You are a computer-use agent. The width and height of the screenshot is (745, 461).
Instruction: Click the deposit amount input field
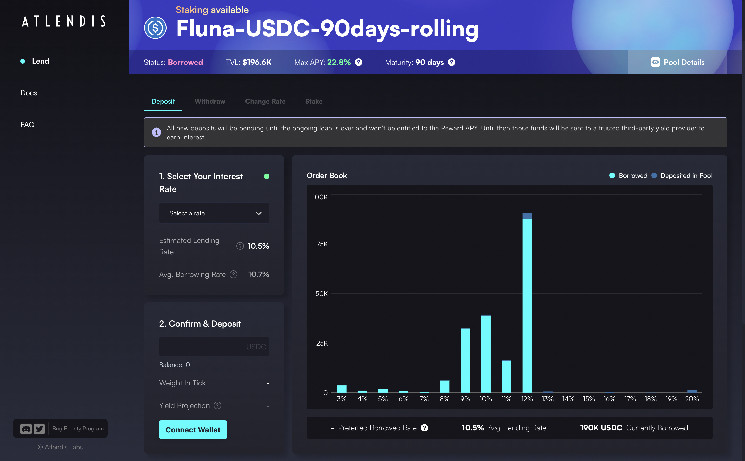coord(214,346)
